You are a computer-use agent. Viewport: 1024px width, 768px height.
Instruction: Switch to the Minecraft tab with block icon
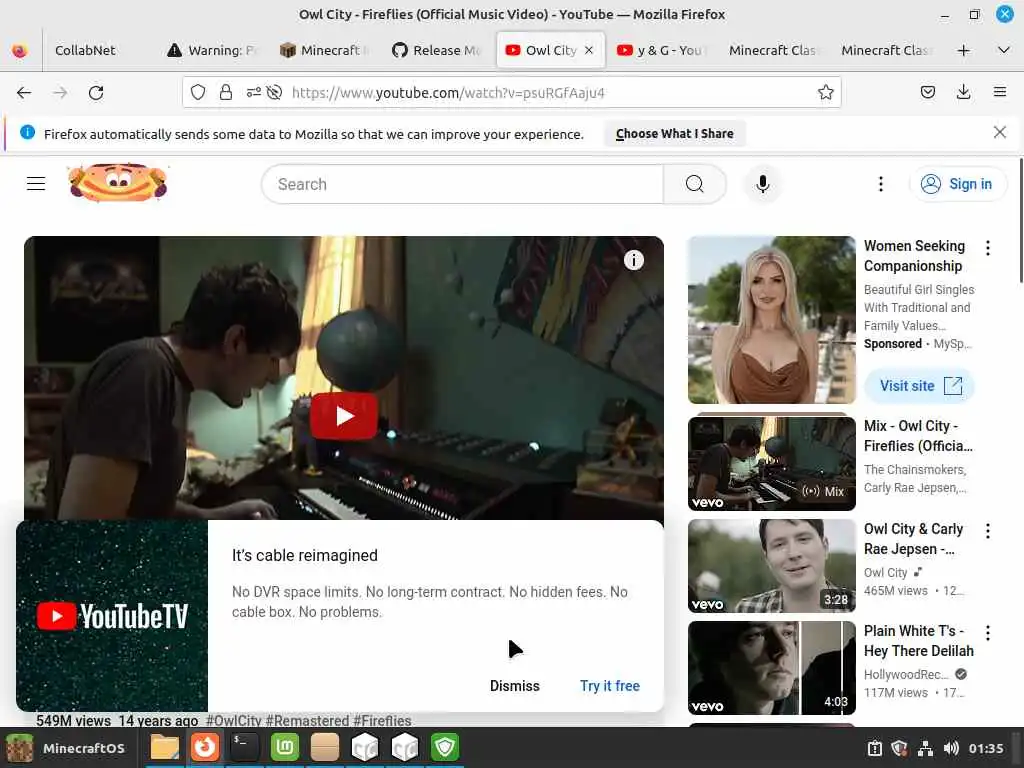point(325,50)
